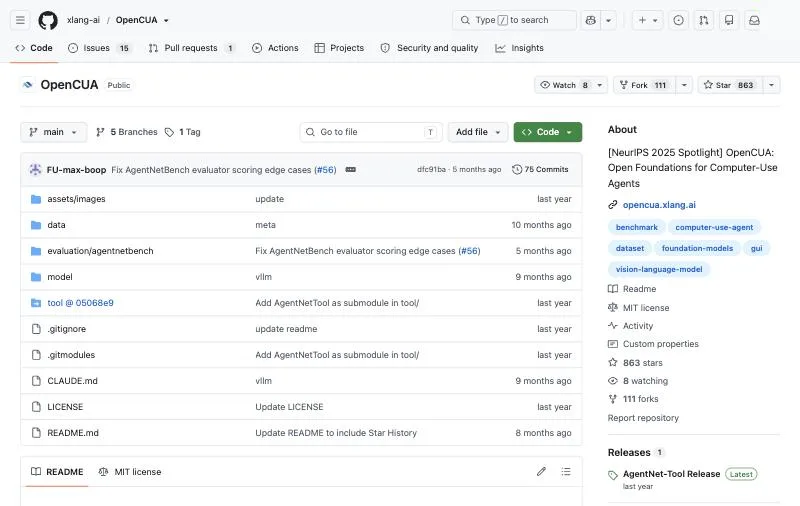Viewport: 800px width, 506px height.
Task: Open the 863 stars link in About
Action: pyautogui.click(x=642, y=363)
